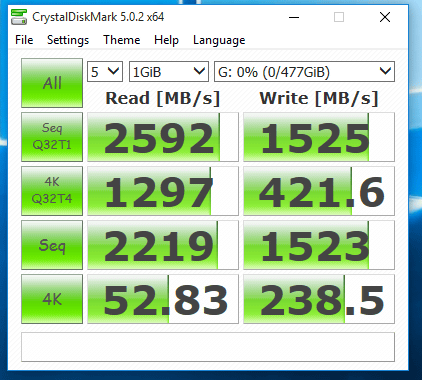Expand the drive dropdown showing G: 0%
Image resolution: width=422 pixels, height=380 pixels.
pyautogui.click(x=304, y=71)
